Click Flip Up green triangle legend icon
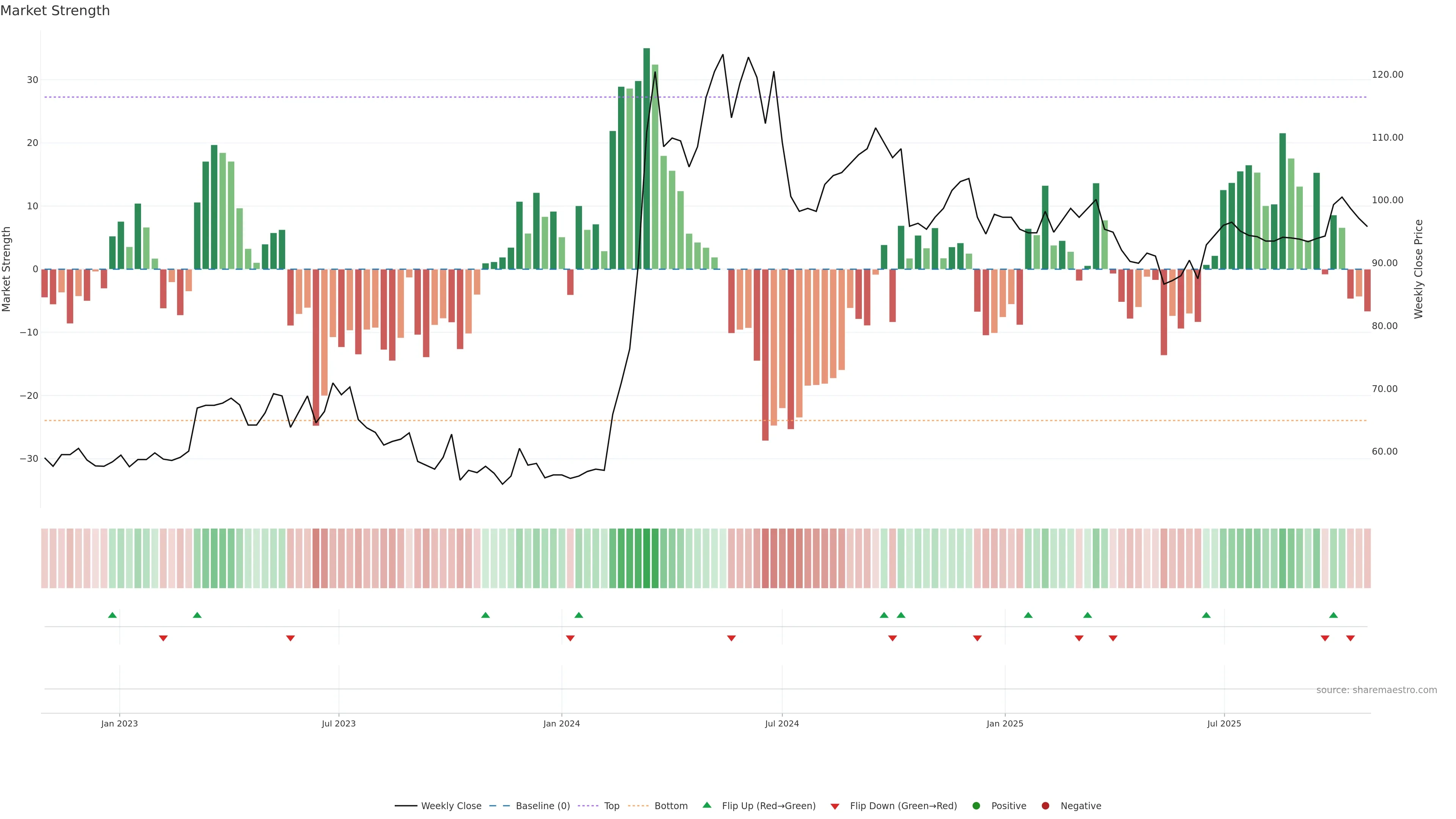Viewport: 1456px width, 819px height. coord(706,805)
